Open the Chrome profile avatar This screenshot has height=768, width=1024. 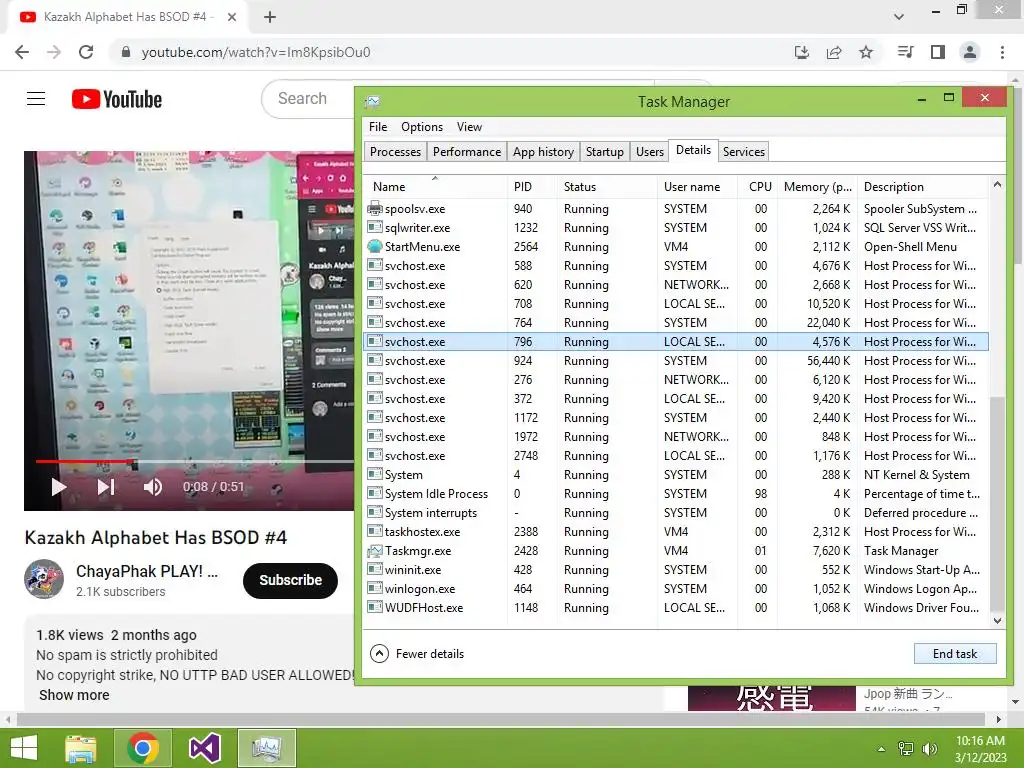click(x=970, y=52)
